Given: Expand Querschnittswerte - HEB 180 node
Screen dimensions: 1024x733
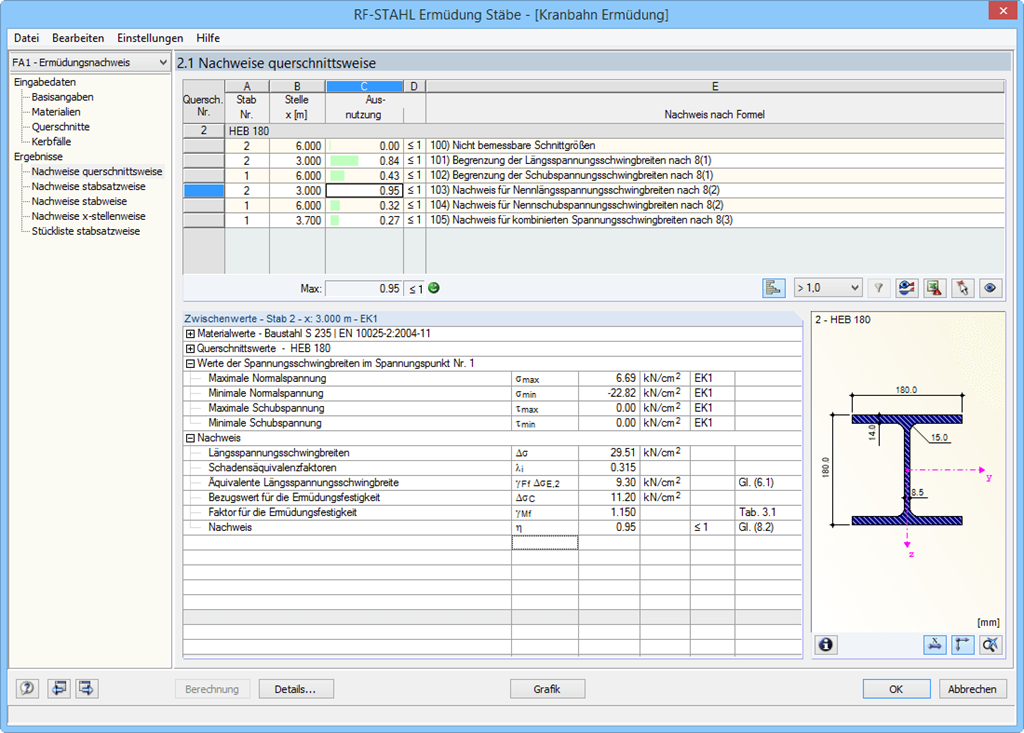Looking at the screenshot, I should 190,349.
